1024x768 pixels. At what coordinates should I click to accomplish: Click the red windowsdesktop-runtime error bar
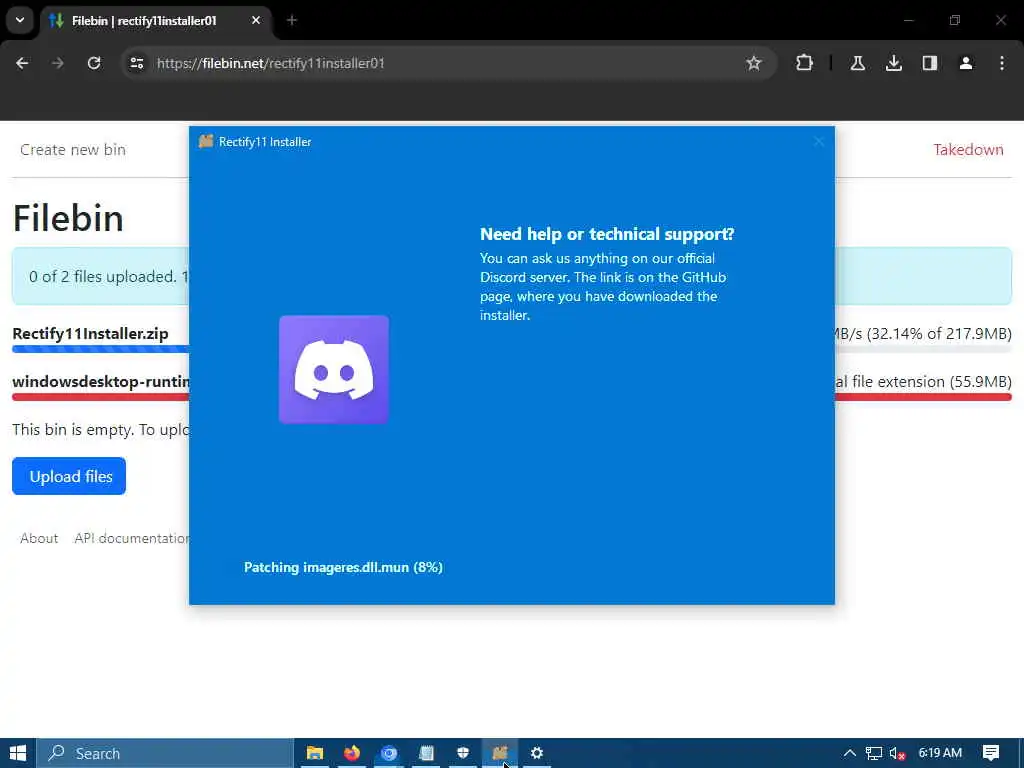click(x=101, y=397)
